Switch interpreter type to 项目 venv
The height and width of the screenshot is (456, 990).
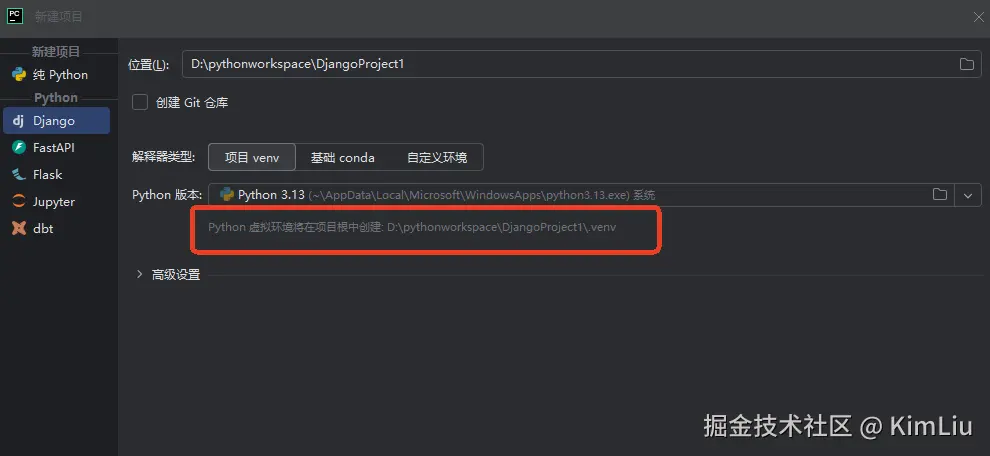coord(252,157)
